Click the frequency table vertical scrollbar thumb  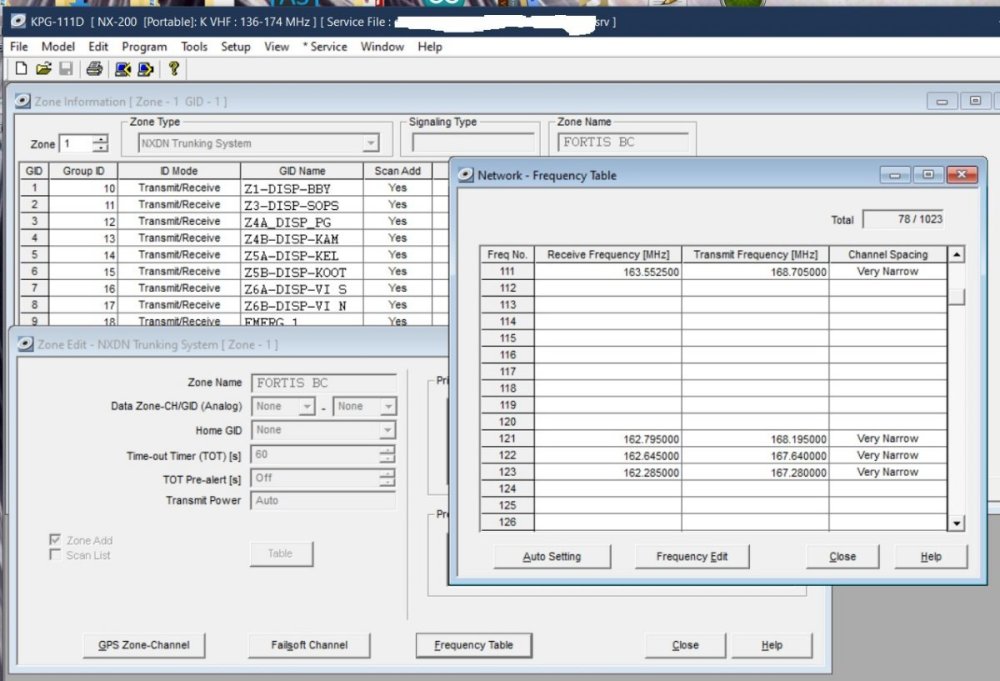pyautogui.click(x=956, y=296)
